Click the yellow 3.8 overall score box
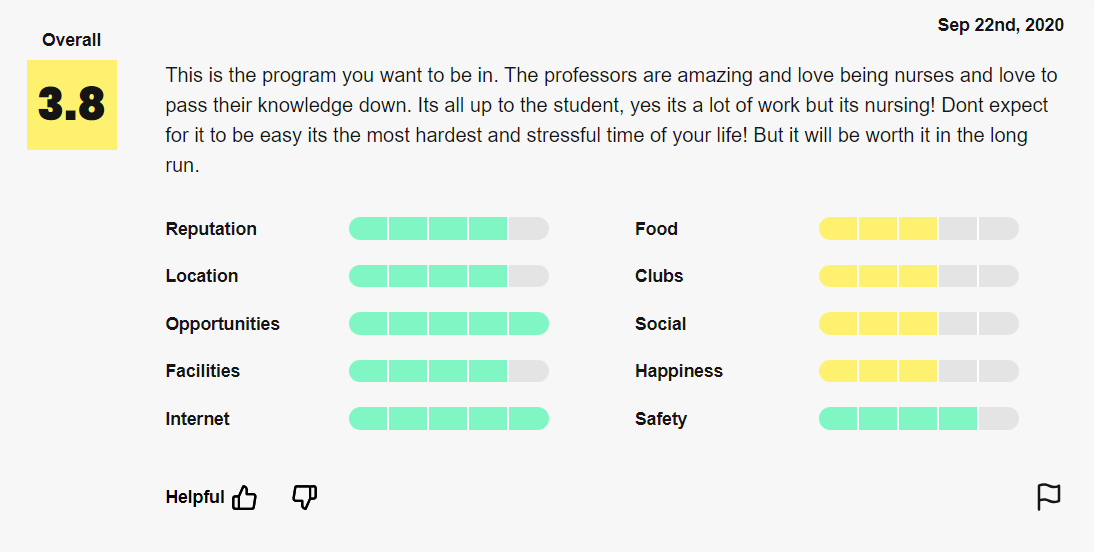 click(72, 105)
